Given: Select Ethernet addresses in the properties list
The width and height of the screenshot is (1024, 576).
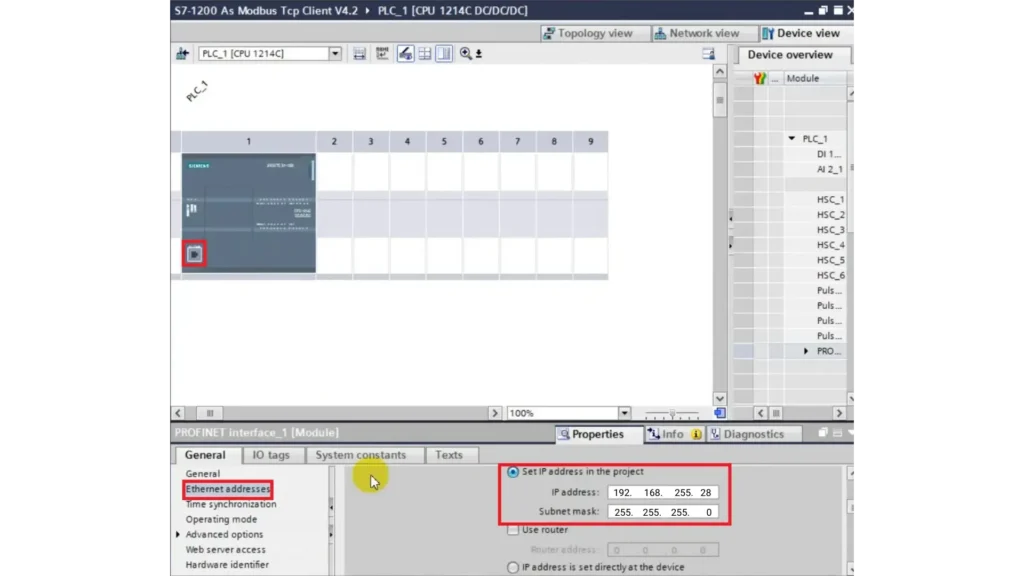Looking at the screenshot, I should 228,489.
